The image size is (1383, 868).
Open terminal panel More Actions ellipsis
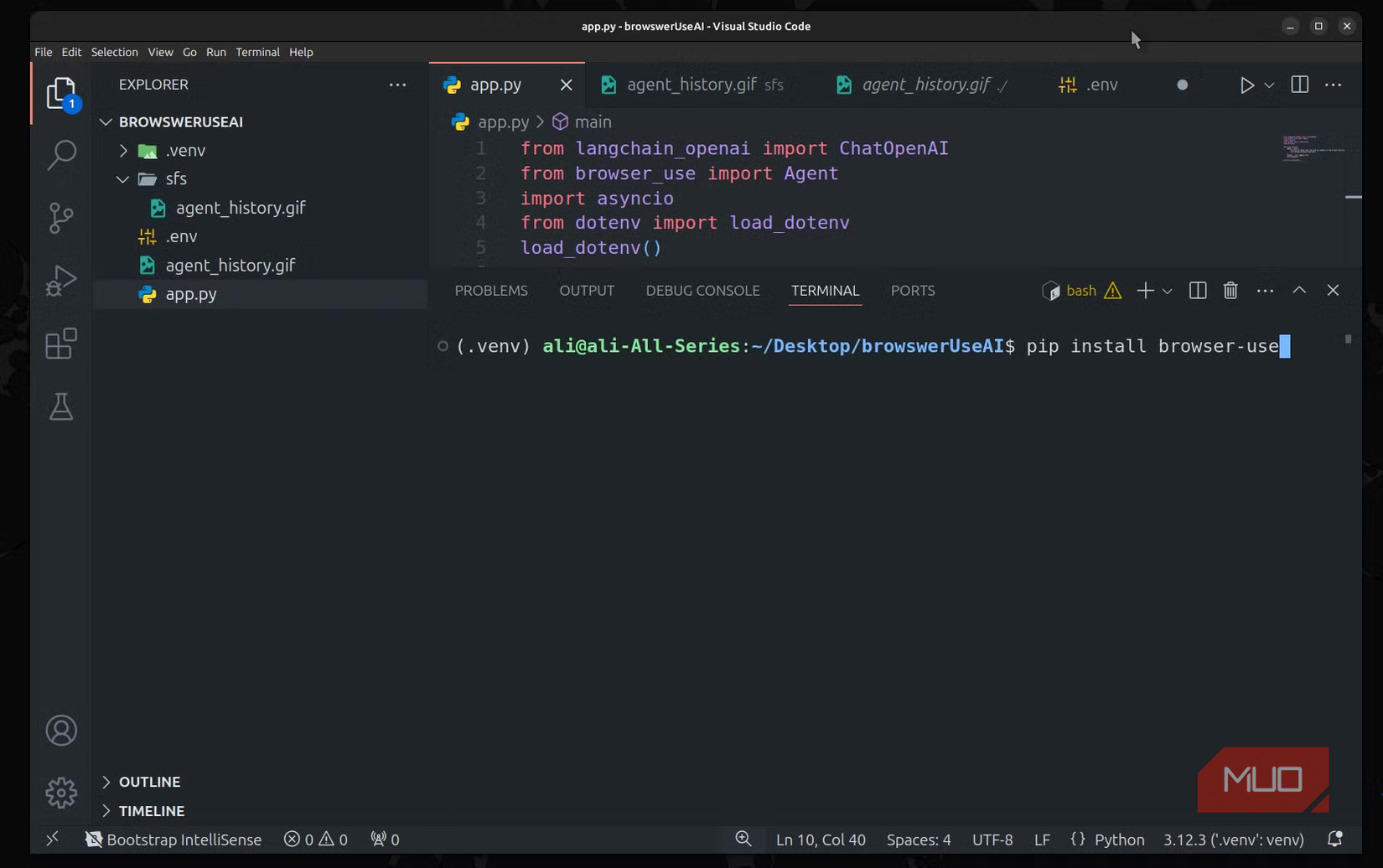(1265, 291)
